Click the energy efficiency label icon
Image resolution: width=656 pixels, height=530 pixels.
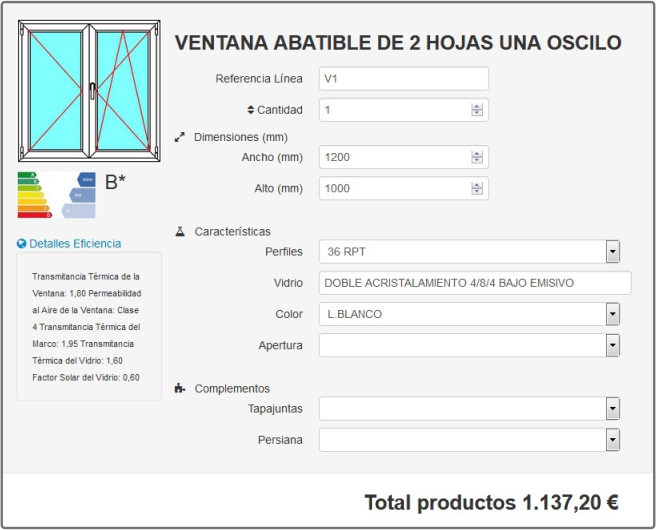click(x=57, y=195)
